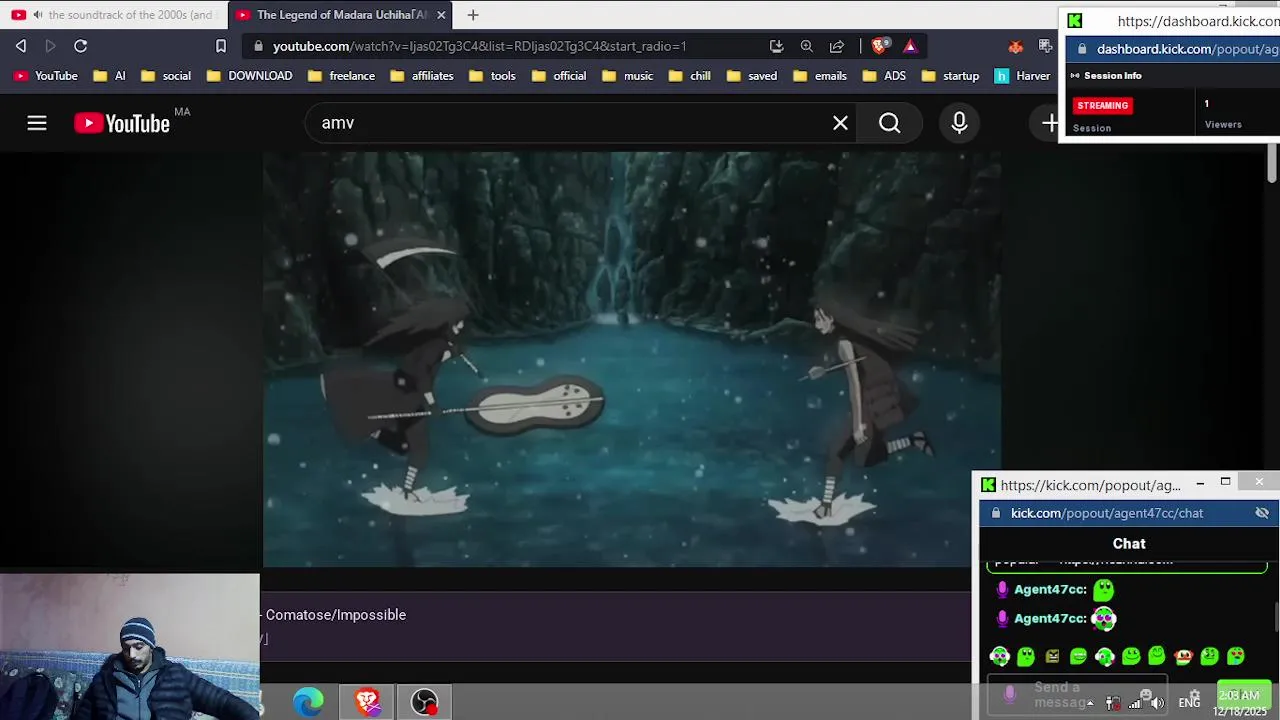Image resolution: width=1280 pixels, height=720 pixels.
Task: Open the social bookmarks folder
Action: point(166,76)
